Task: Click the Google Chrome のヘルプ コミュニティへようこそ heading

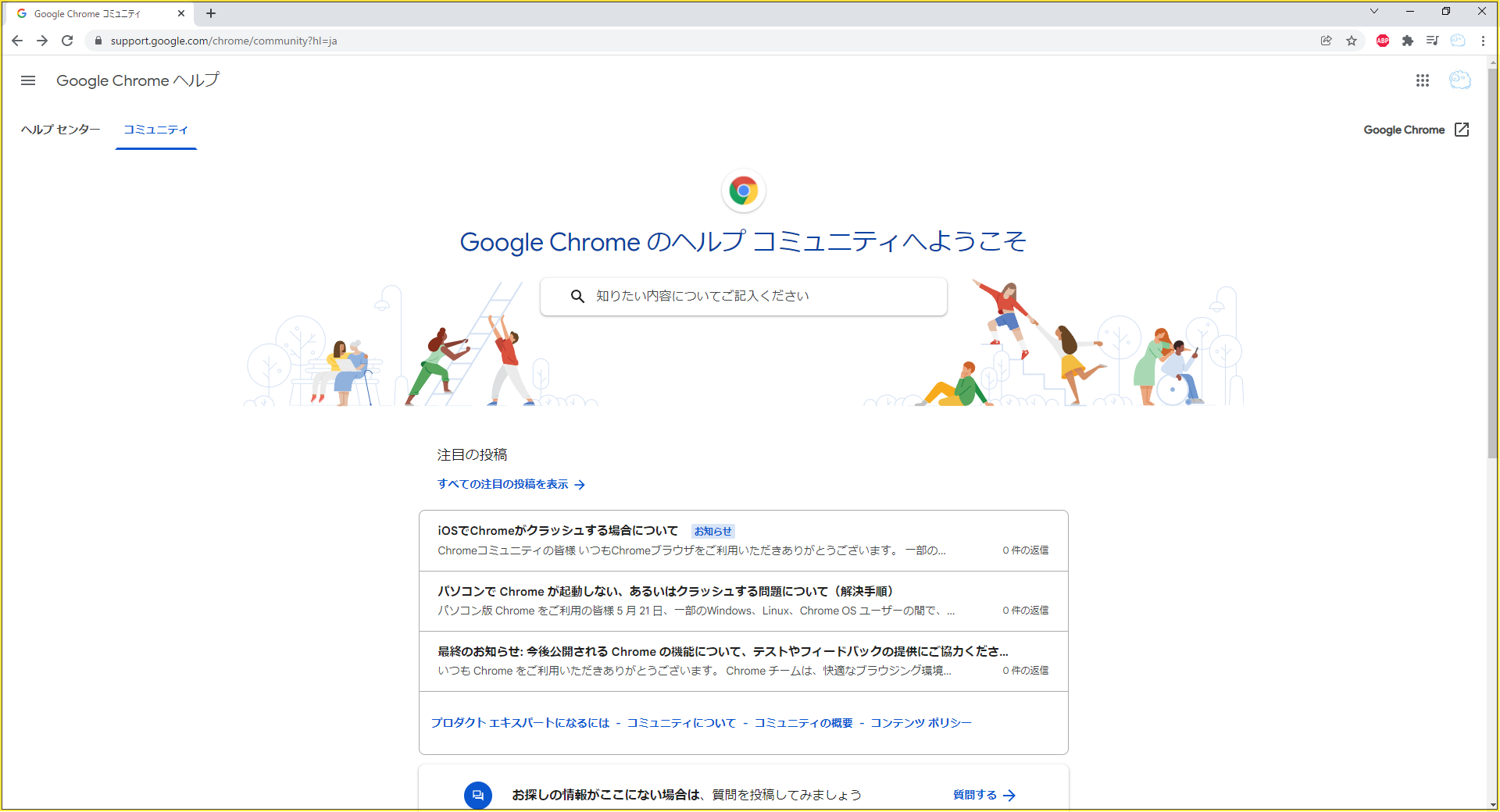Action: pyautogui.click(x=743, y=242)
